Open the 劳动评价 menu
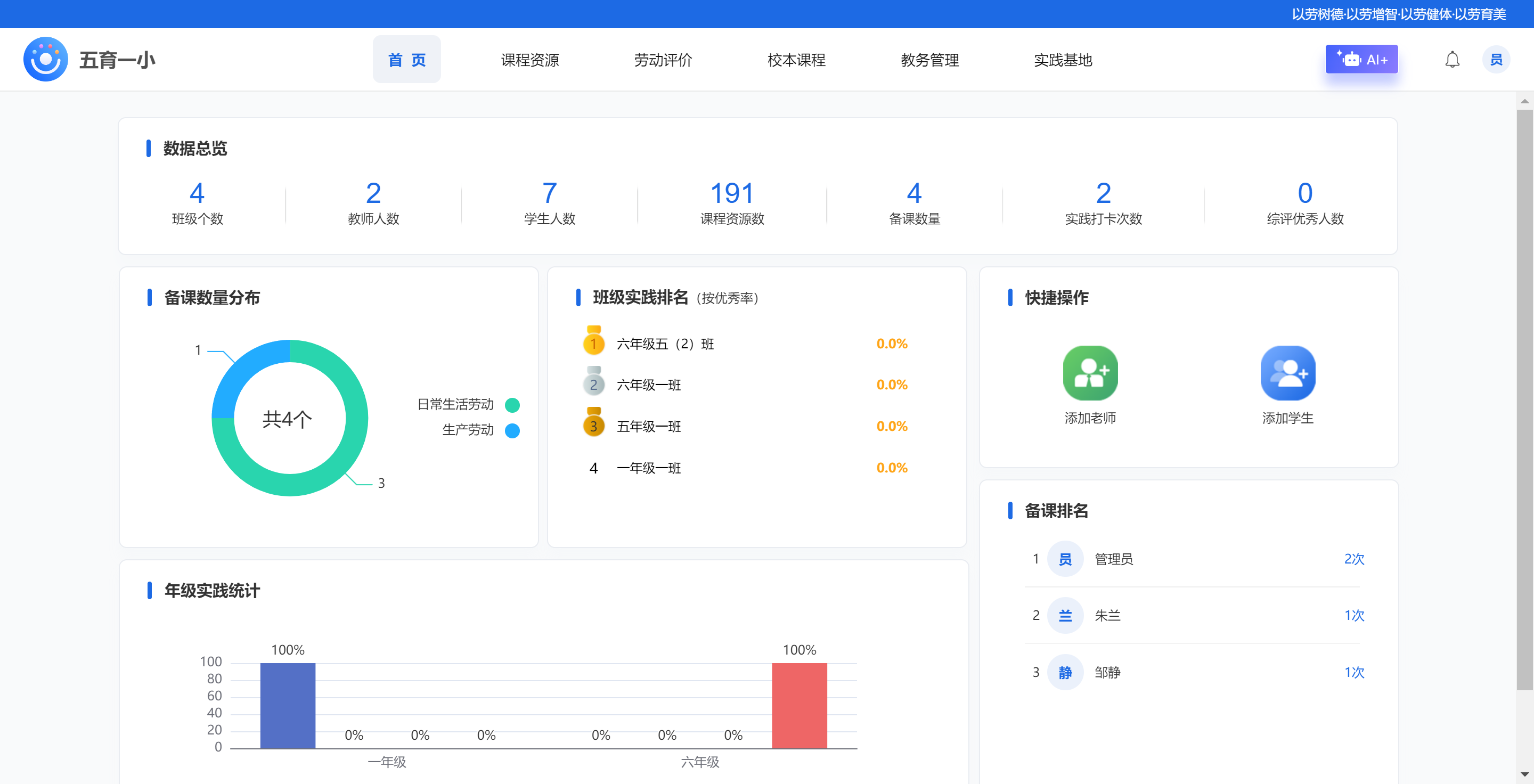Viewport: 1534px width, 784px height. pos(663,60)
